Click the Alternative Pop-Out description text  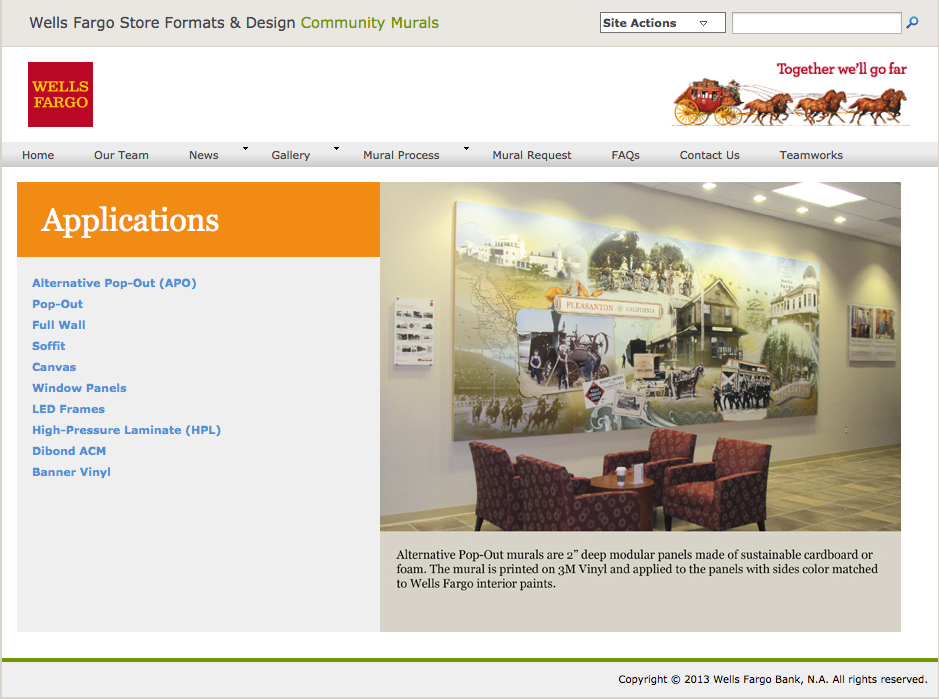[x=637, y=569]
